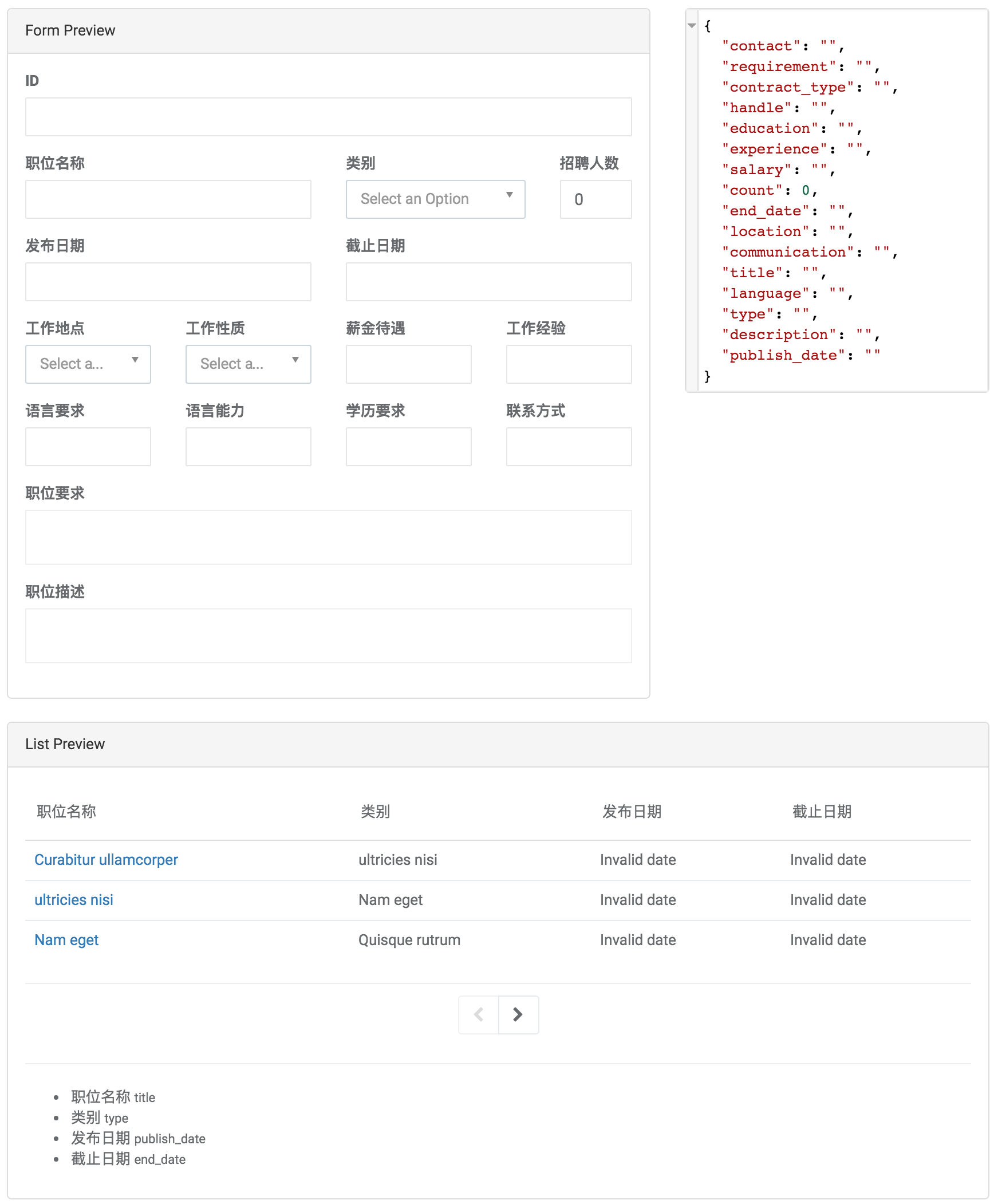Open the Curabitur ullamcorper link

pyautogui.click(x=106, y=860)
